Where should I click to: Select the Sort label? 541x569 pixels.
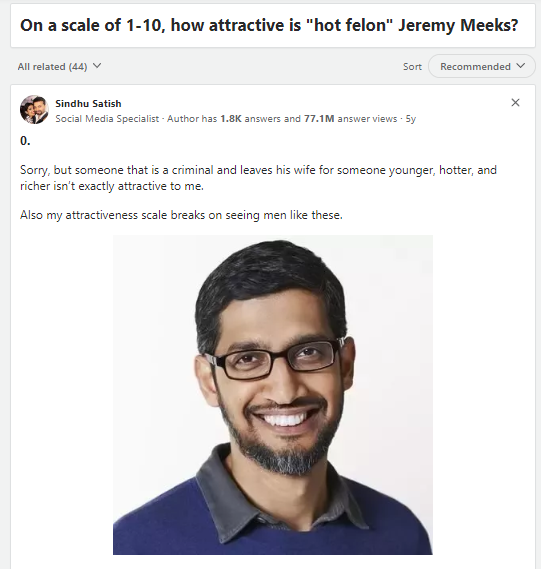coord(412,67)
